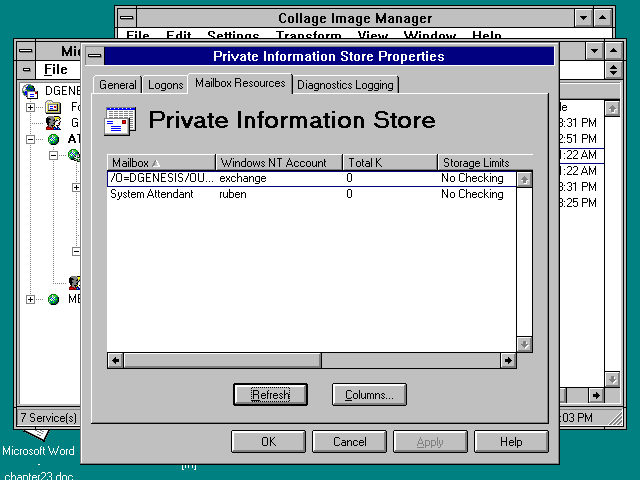Minimize the Collage Image Manager window

584,18
